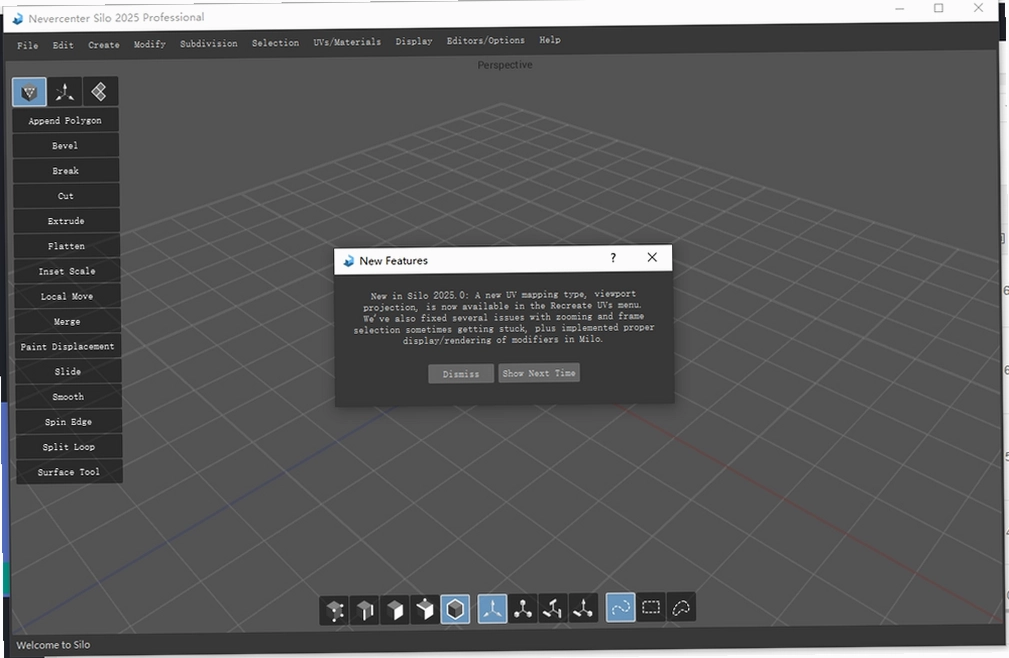This screenshot has height=658, width=1009.
Task: Close the New Features dialog
Action: pos(652,257)
